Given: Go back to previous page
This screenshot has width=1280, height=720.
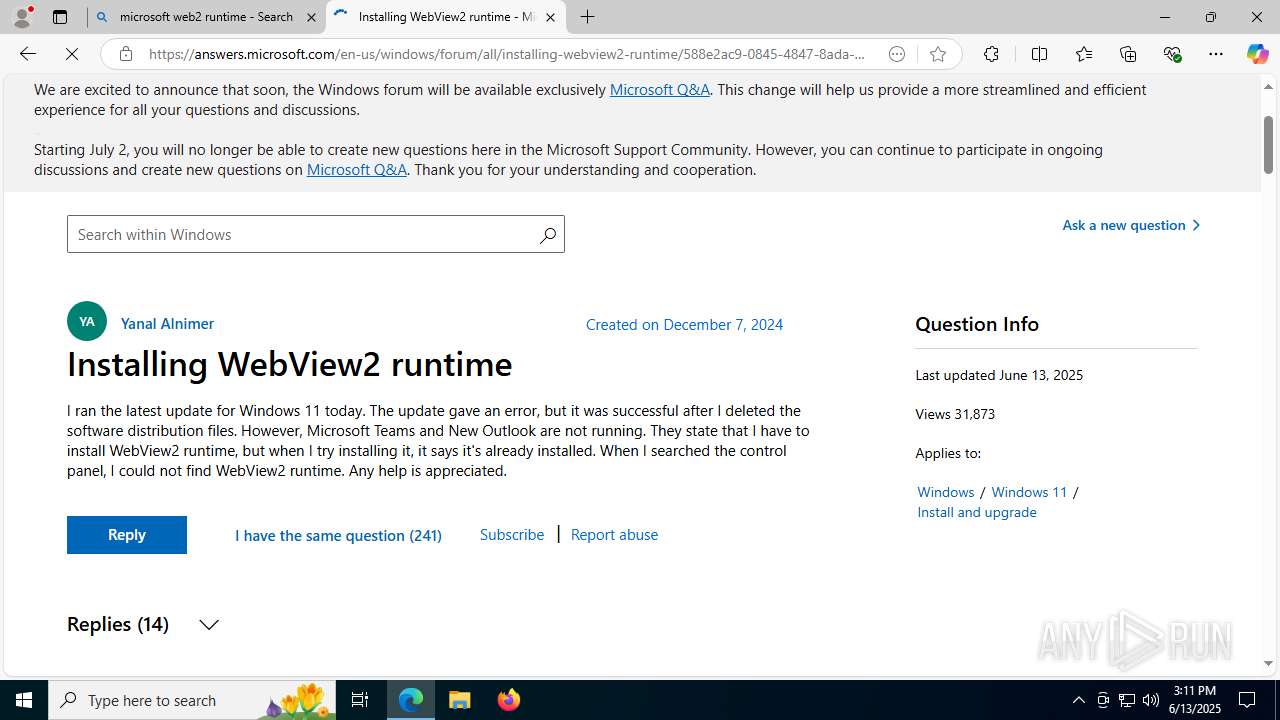Looking at the screenshot, I should pyautogui.click(x=28, y=54).
